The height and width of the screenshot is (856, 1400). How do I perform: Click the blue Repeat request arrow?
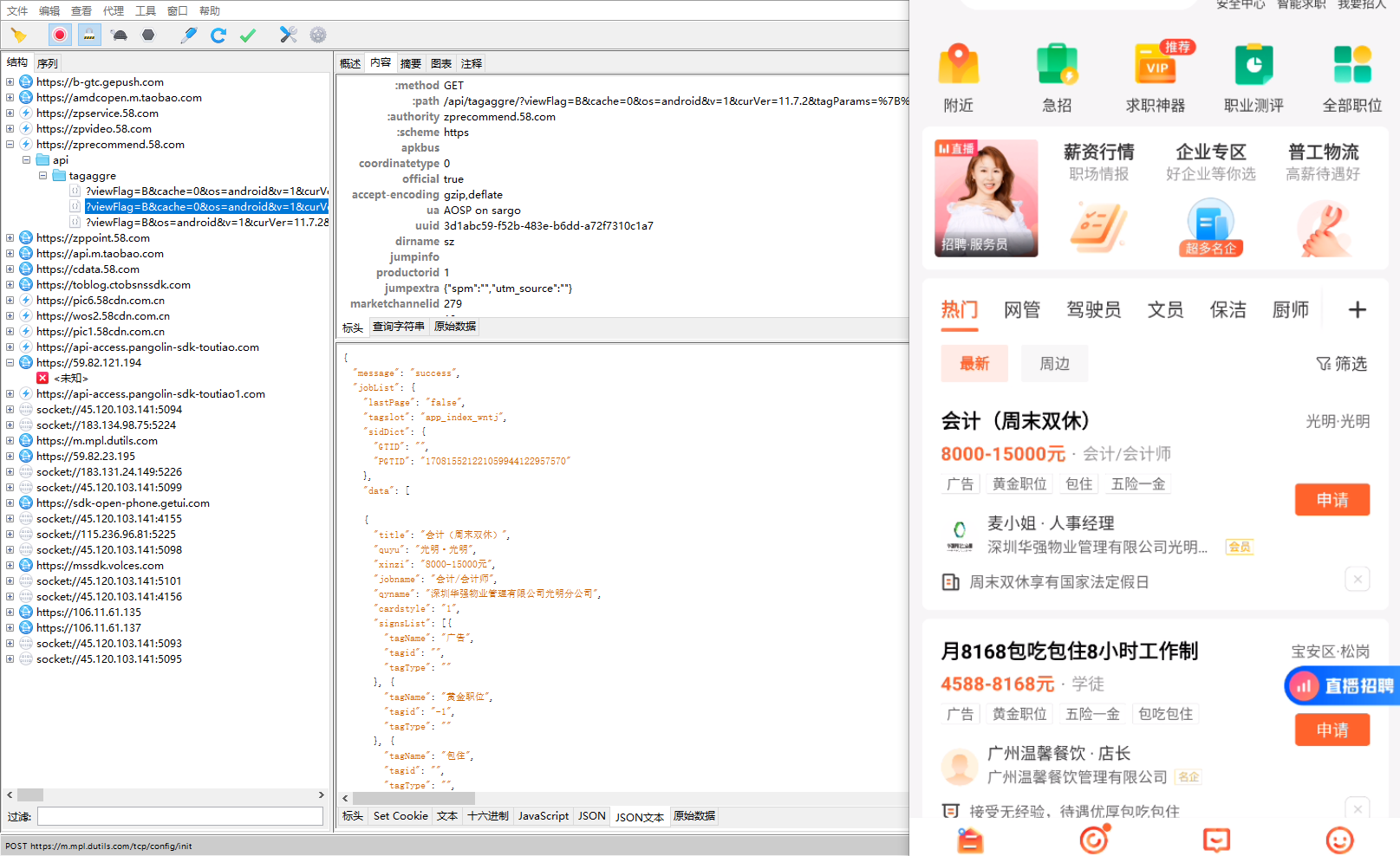click(x=218, y=35)
